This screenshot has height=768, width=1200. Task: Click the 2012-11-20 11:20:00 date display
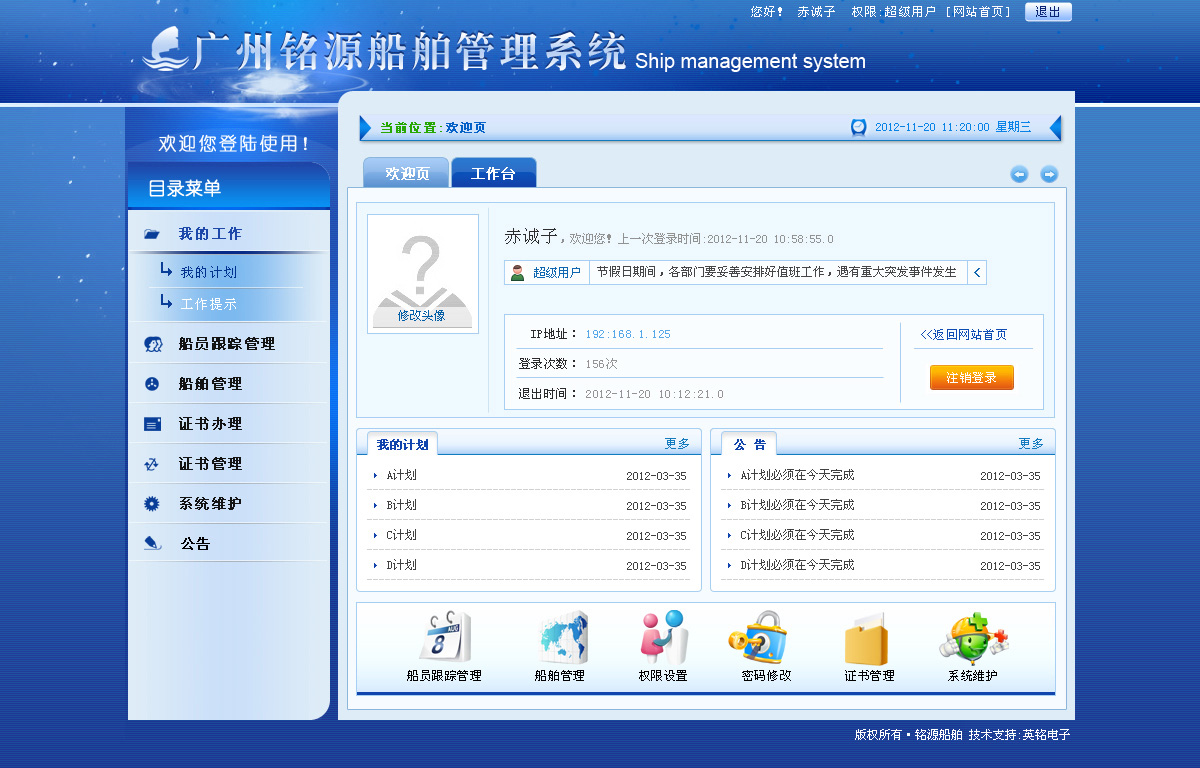coord(932,127)
